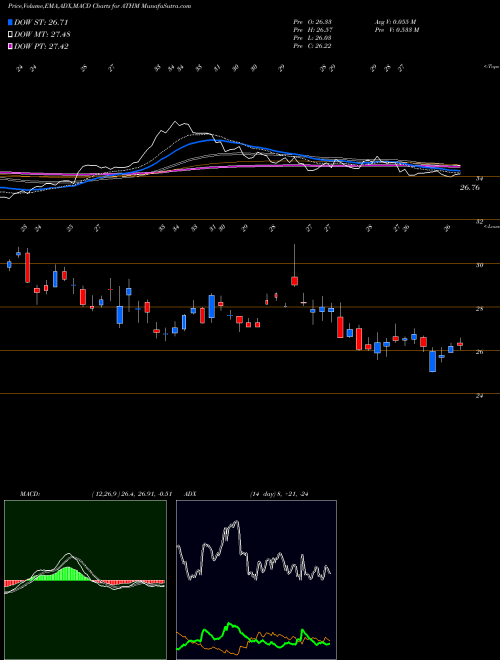Viewport: 500px width, 660px height.
Task: Click the 'Avg V: 0.055 M' value
Action: (x=395, y=22)
